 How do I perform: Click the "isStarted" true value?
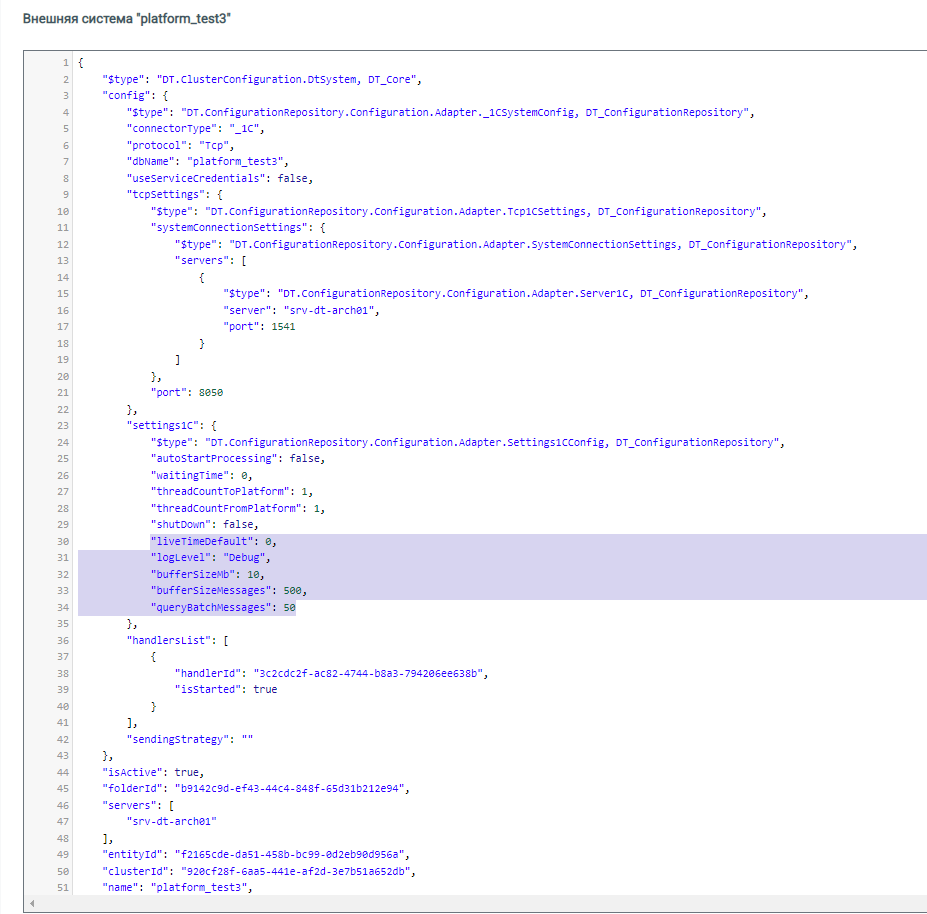click(x=265, y=689)
